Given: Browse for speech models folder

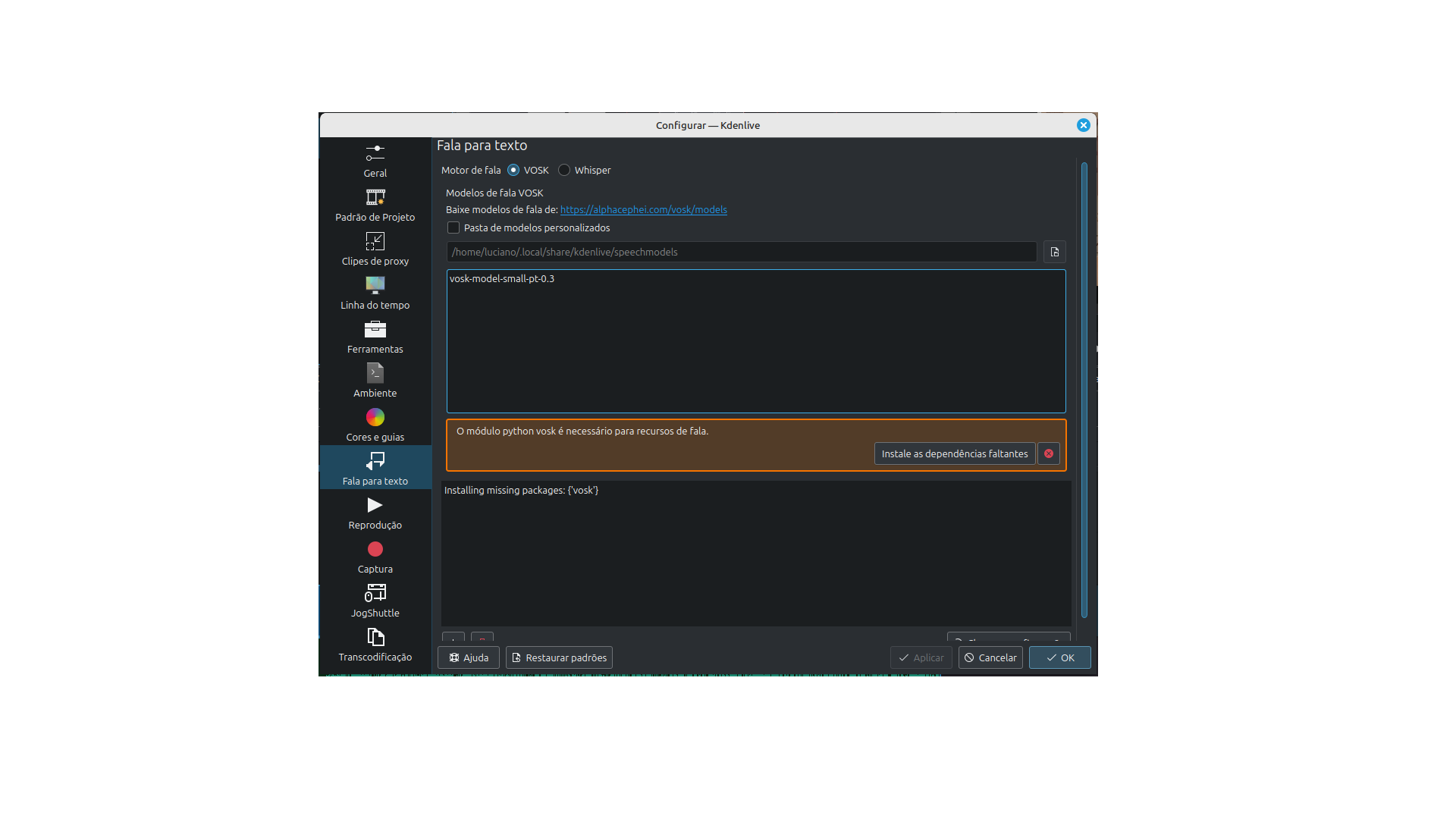Looking at the screenshot, I should (x=1054, y=252).
